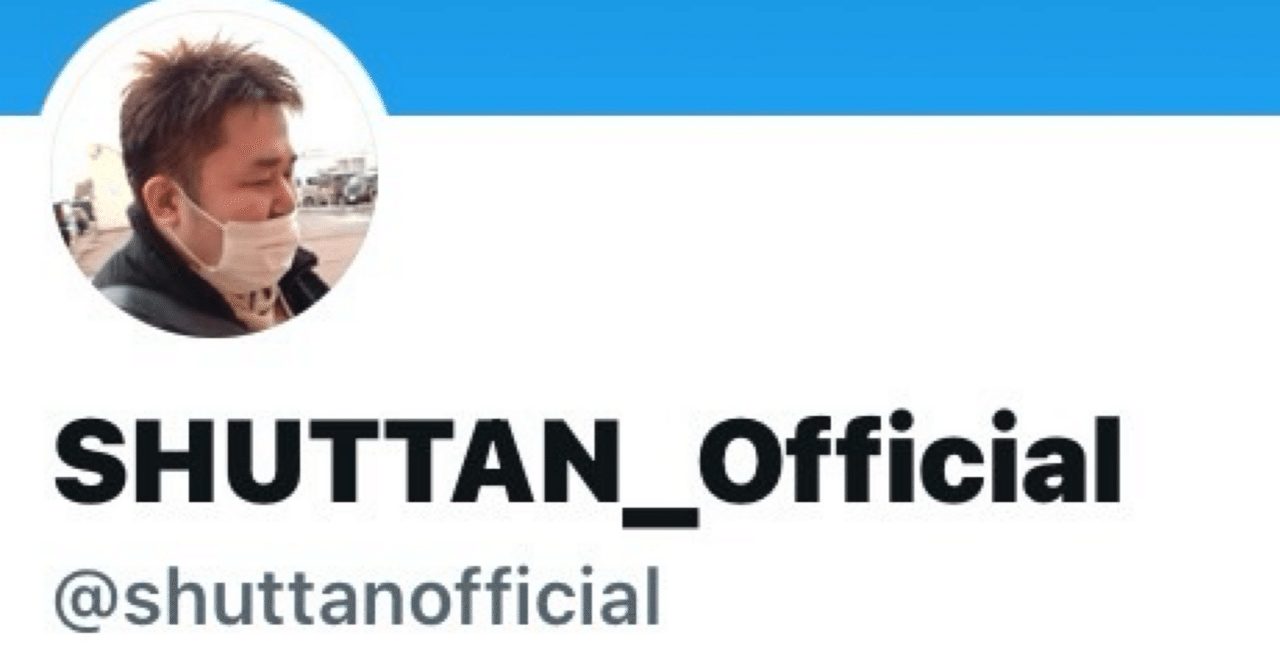Click the @shuttanofficial handle

coord(356,597)
